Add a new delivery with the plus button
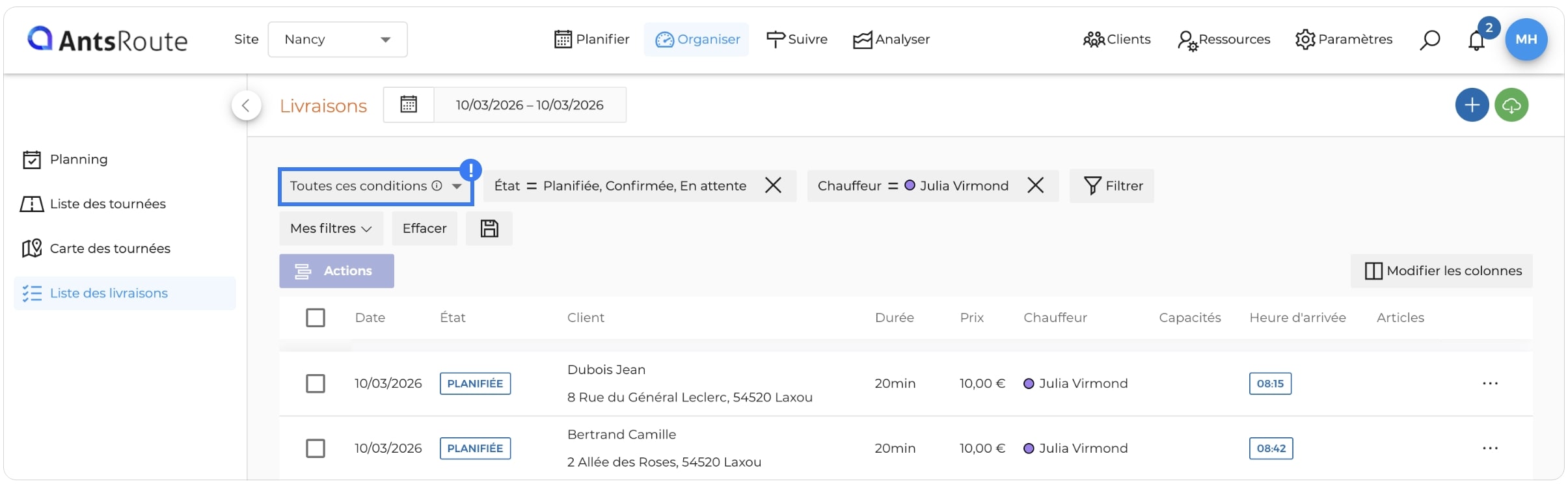This screenshot has width=1568, height=486. (1472, 105)
